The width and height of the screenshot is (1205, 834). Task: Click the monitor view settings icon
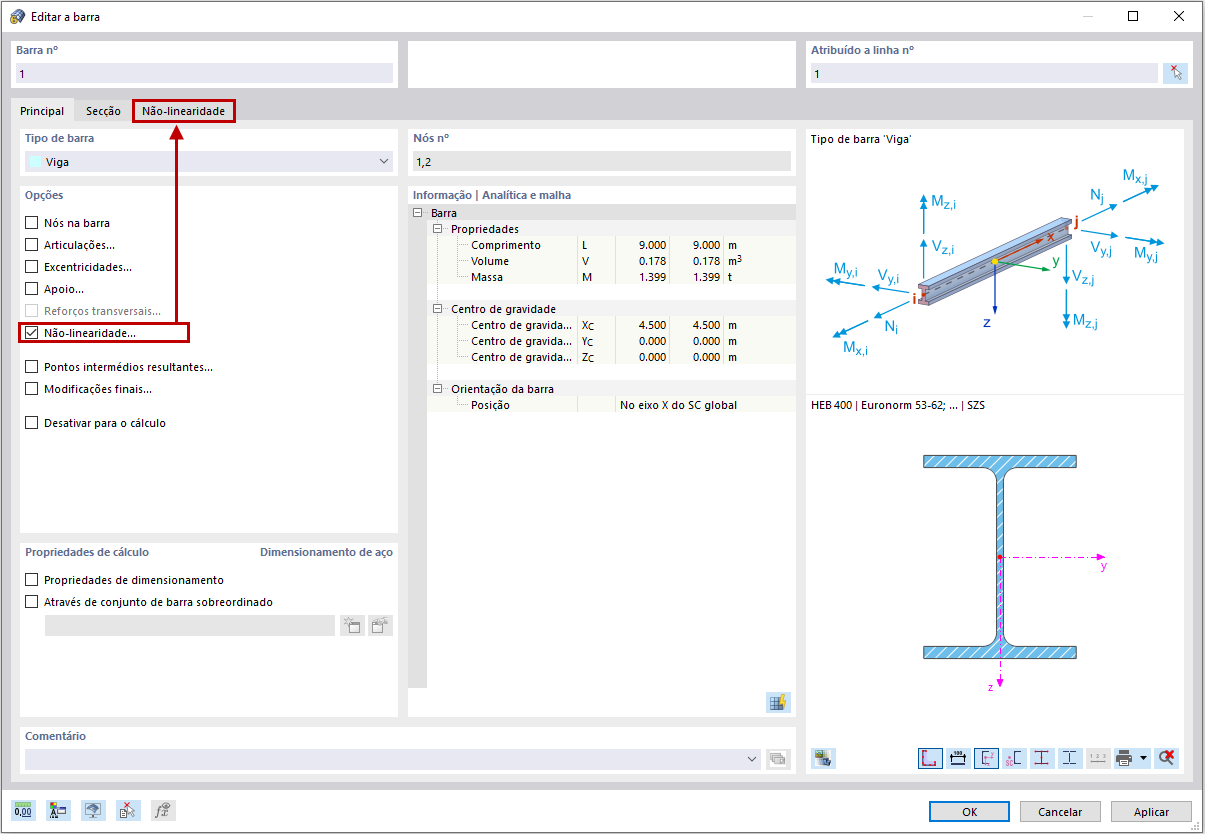(x=93, y=811)
